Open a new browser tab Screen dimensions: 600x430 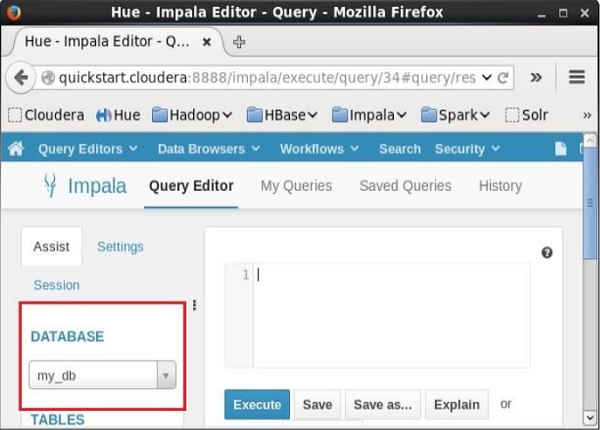[239, 43]
